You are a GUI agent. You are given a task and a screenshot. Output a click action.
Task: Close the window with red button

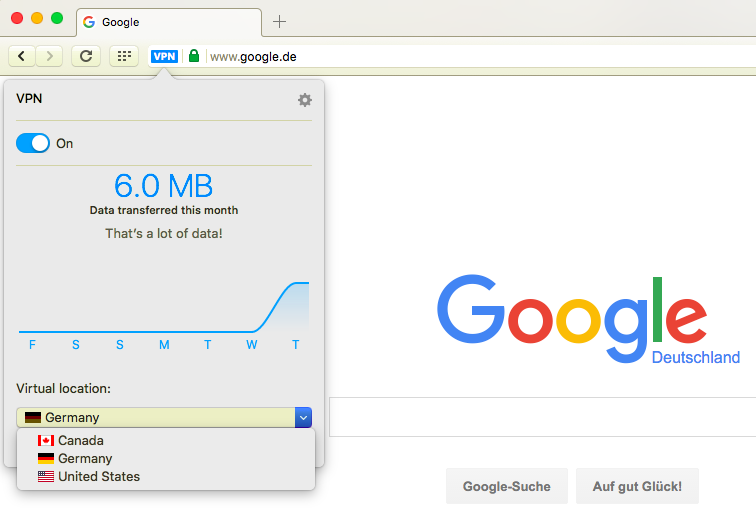pos(17,18)
